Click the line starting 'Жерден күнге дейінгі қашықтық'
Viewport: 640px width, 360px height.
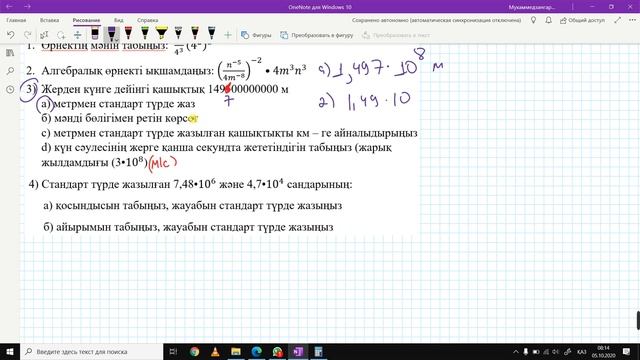point(165,89)
